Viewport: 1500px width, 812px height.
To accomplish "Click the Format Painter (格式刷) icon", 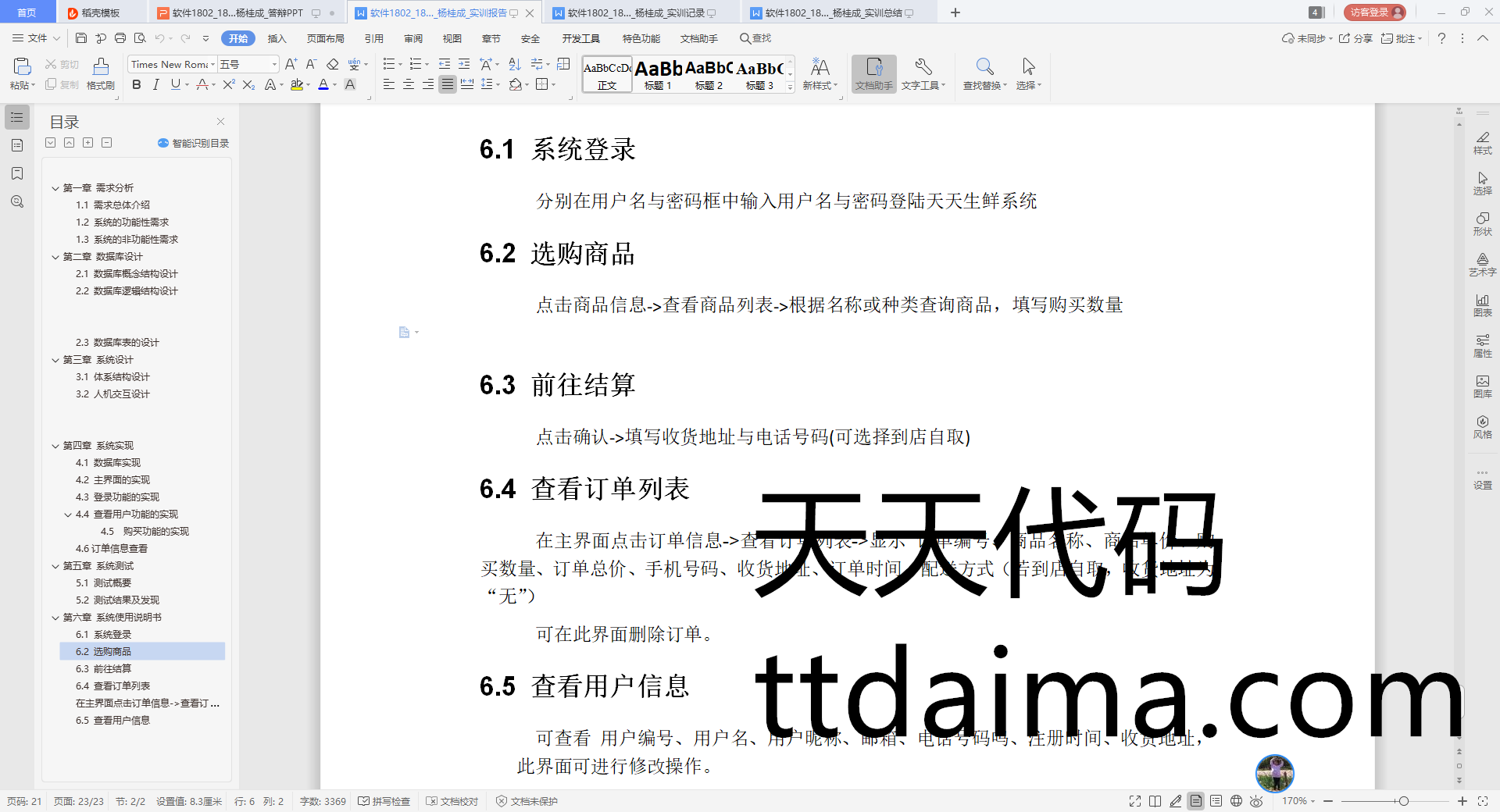I will point(100,73).
